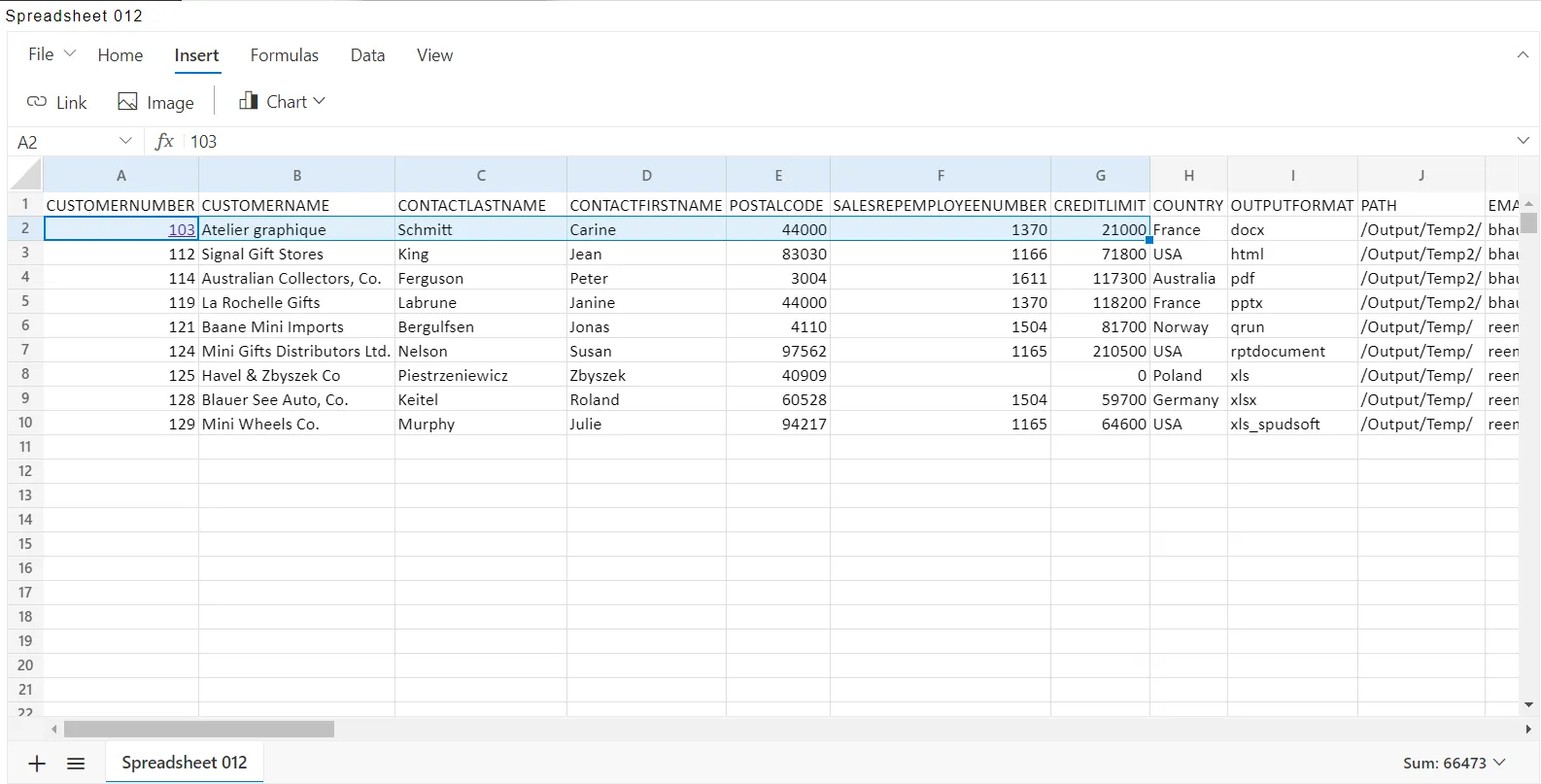Click the pptx output format cell
The height and width of the screenshot is (784, 1541).
[x=1292, y=302]
